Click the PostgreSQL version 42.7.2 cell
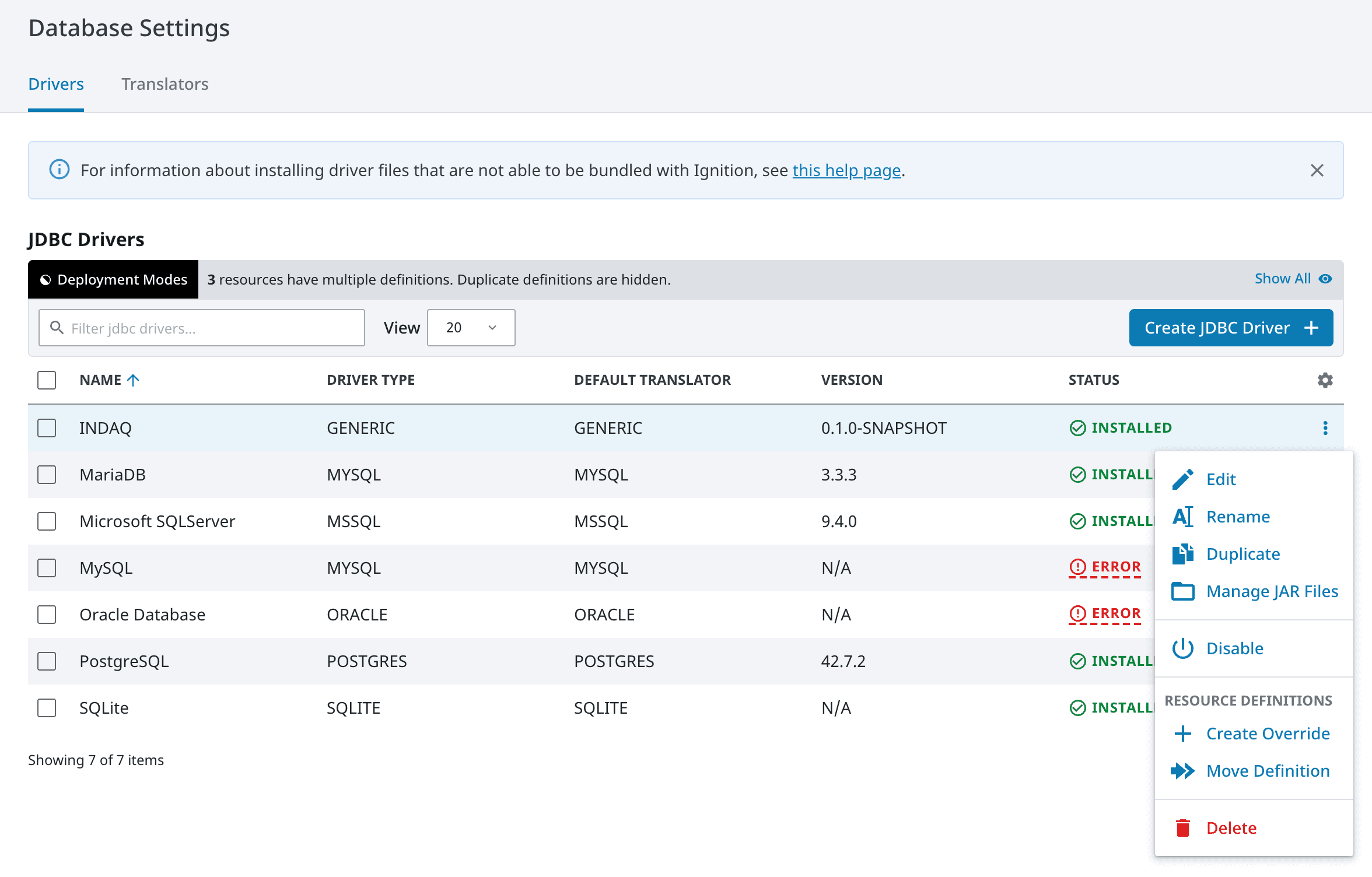The image size is (1372, 877). pyautogui.click(x=843, y=661)
